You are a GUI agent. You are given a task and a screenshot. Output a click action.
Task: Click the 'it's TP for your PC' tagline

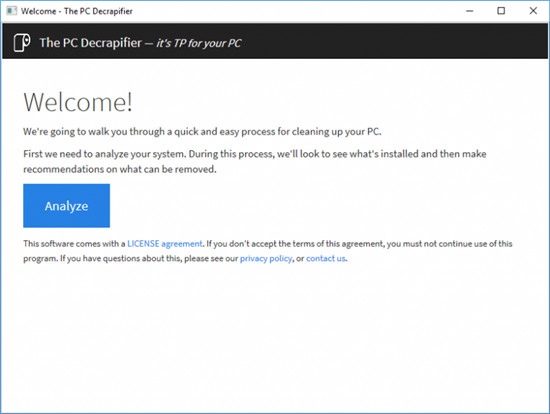[x=199, y=43]
